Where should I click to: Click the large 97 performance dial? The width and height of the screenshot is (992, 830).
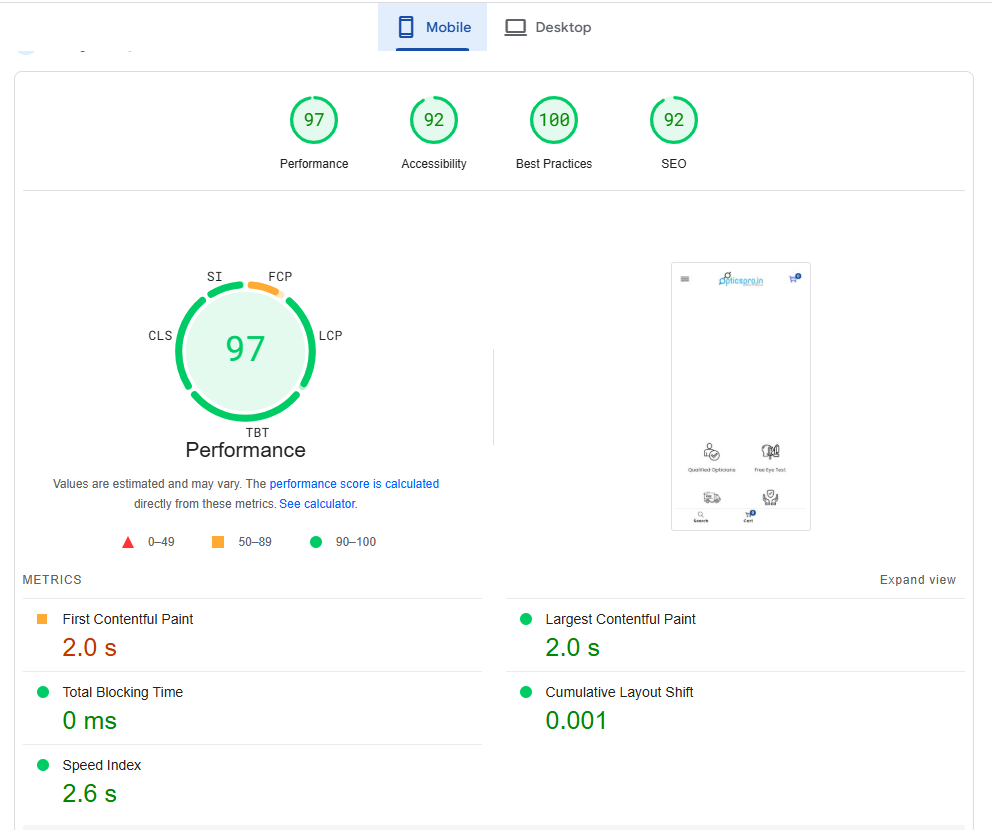245,351
